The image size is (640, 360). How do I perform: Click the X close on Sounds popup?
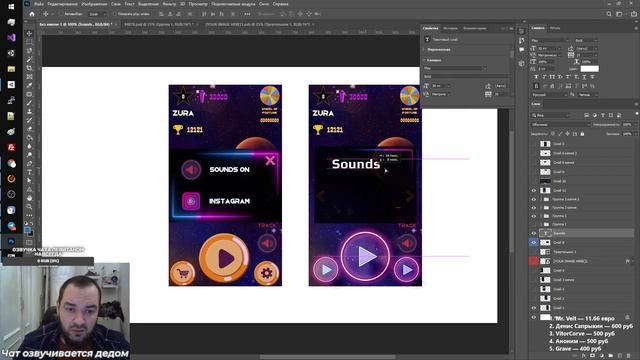click(x=270, y=160)
